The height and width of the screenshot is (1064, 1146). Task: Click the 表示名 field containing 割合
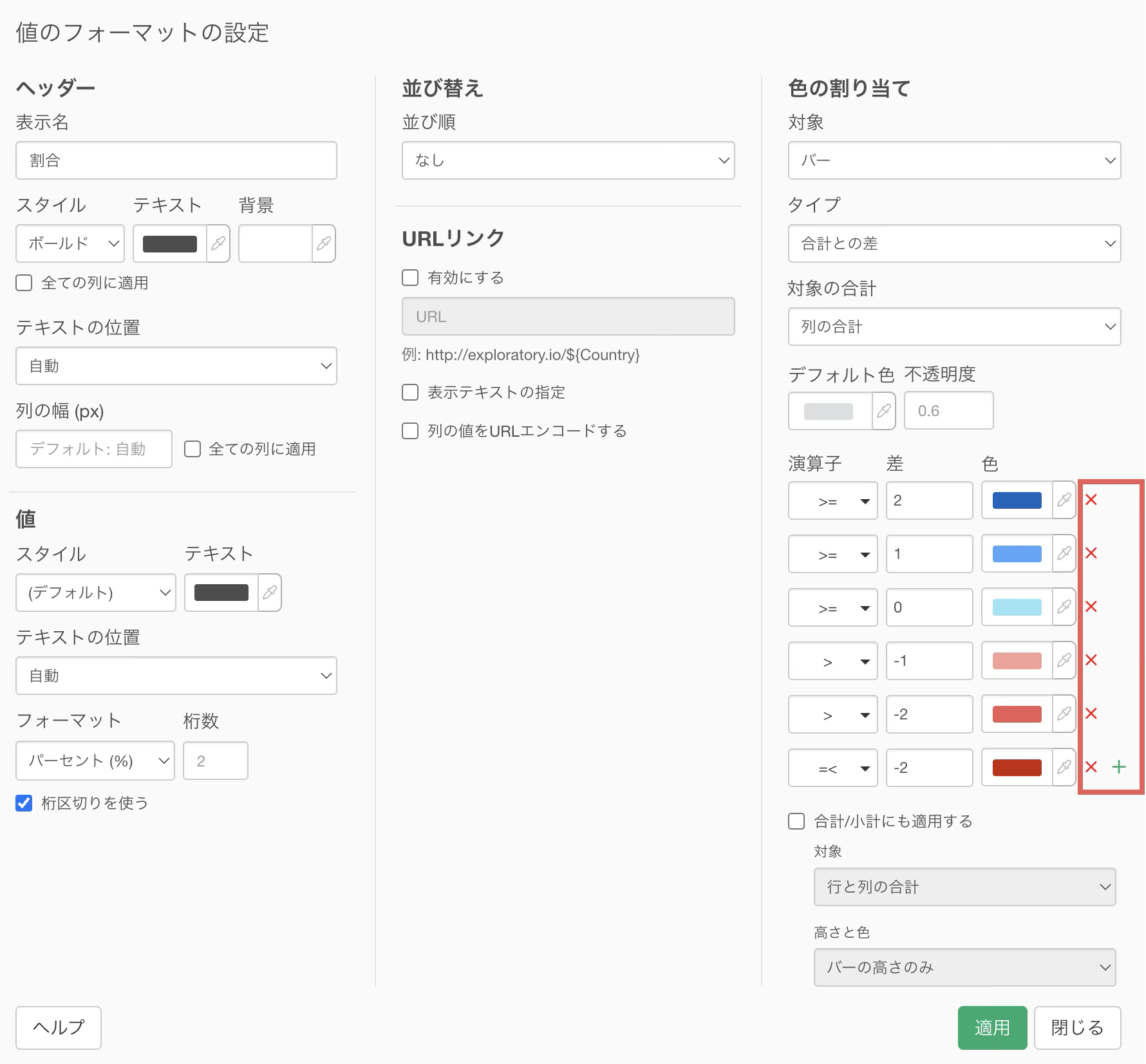coord(176,160)
